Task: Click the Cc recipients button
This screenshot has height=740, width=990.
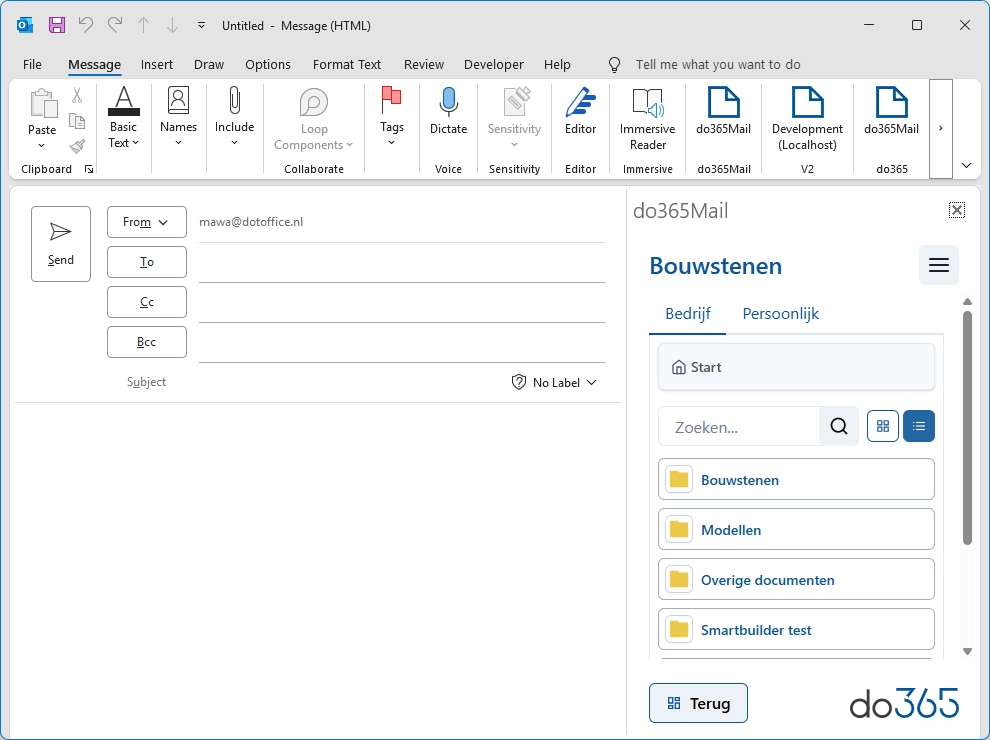Action: (x=146, y=302)
